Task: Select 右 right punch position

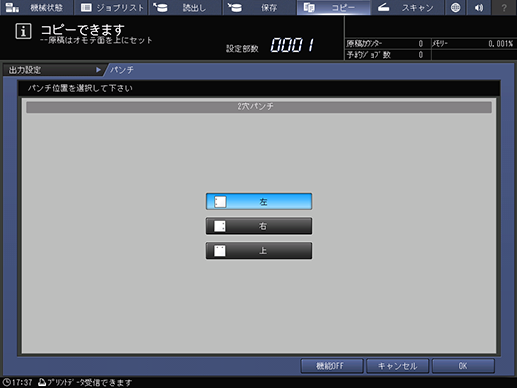Action: pos(259,226)
